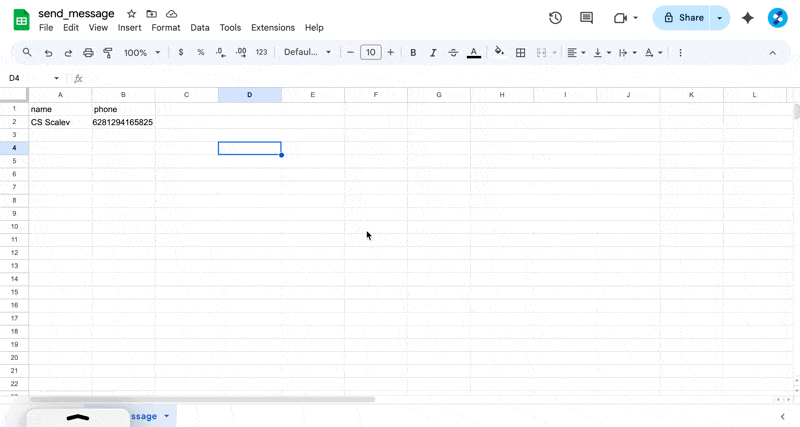
Task: Click the undo icon in toolbar
Action: pyautogui.click(x=48, y=53)
